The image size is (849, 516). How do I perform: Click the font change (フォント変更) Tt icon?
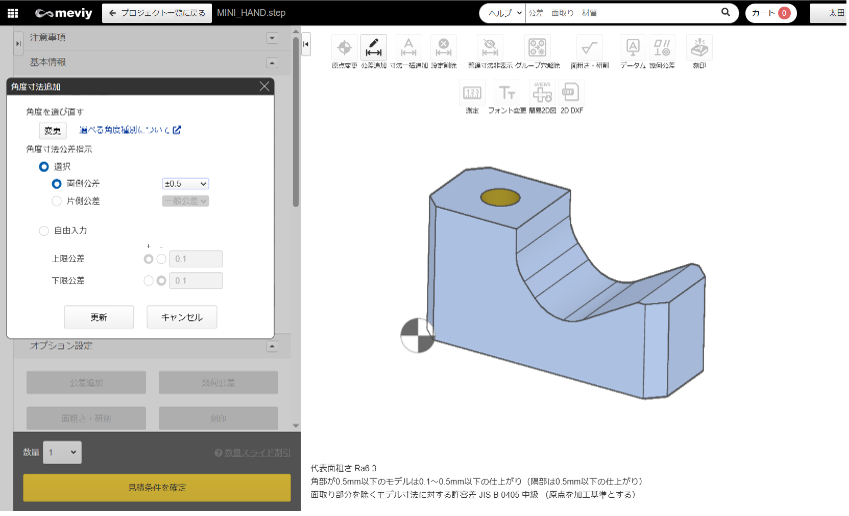tap(507, 93)
